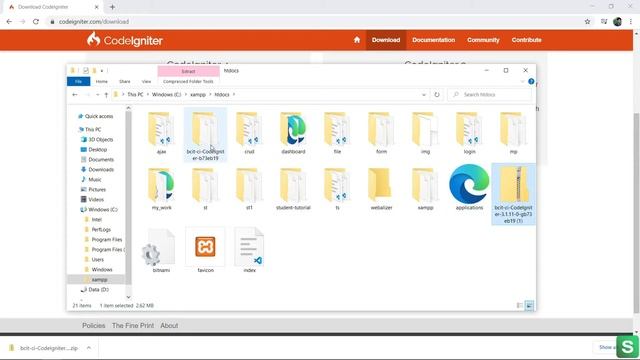Open the form folder
Screen dimensions: 640x360
tap(381, 133)
